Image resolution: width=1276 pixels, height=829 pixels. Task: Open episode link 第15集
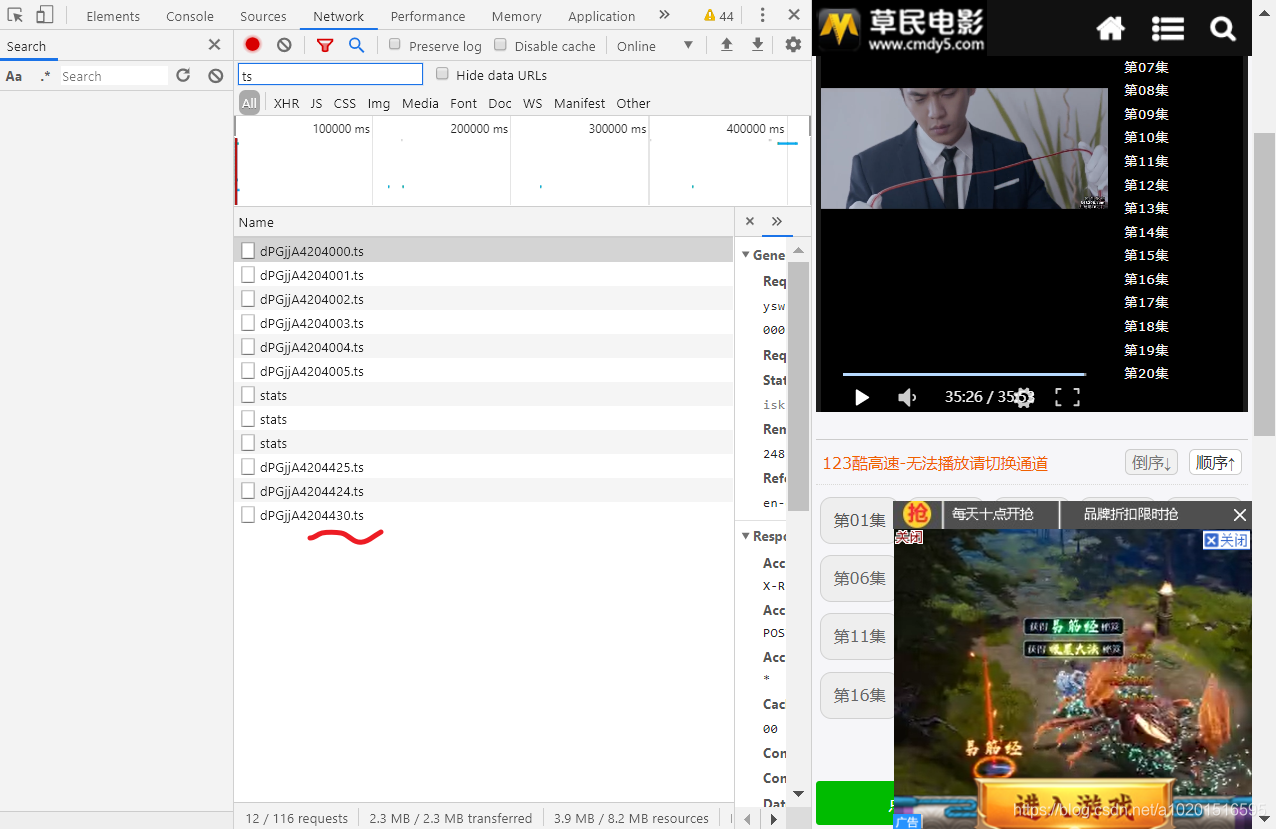[1146, 255]
